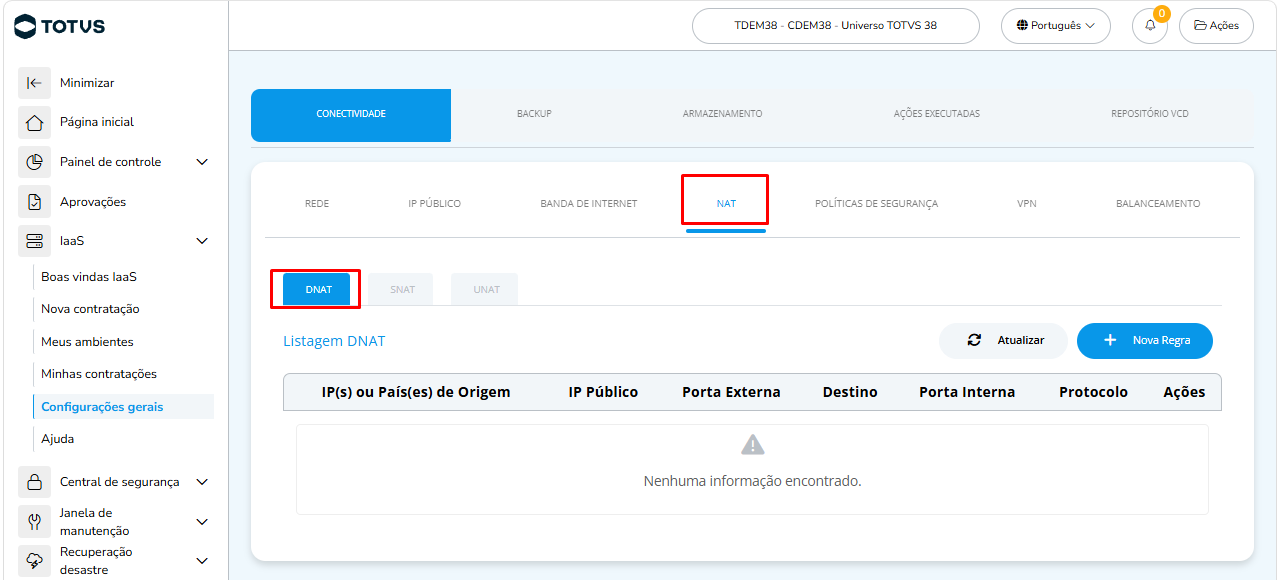Click the refresh icon in Atualizar
1279x580 pixels.
click(x=974, y=340)
